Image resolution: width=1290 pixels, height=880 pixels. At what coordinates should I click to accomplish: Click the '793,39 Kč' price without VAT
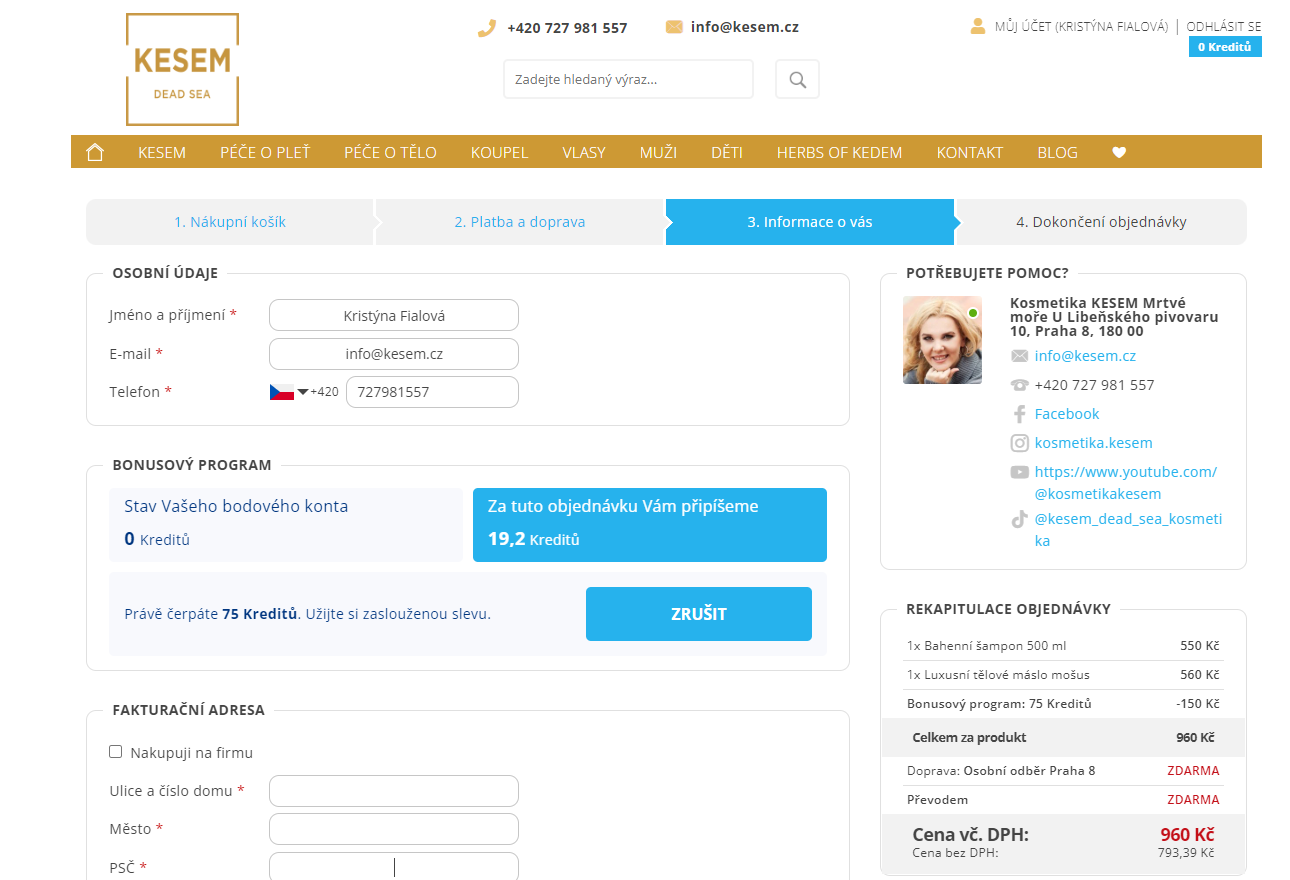pyautogui.click(x=1186, y=853)
